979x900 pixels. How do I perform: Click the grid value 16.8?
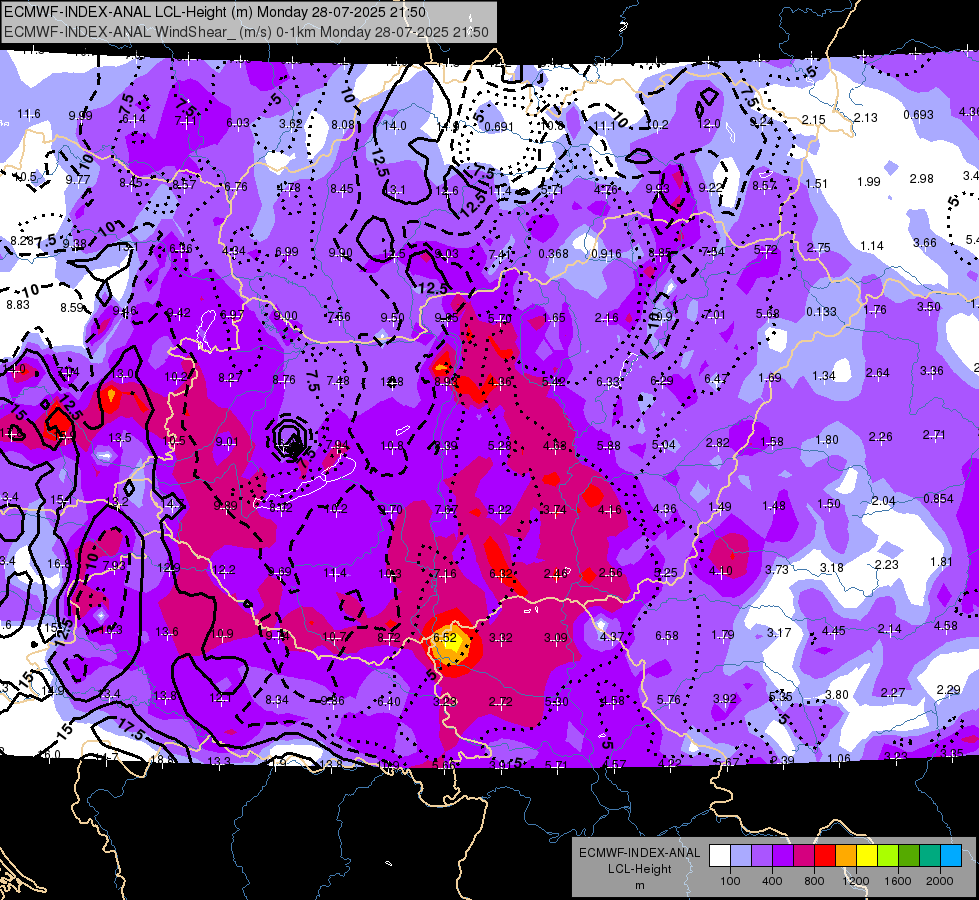pos(59,563)
